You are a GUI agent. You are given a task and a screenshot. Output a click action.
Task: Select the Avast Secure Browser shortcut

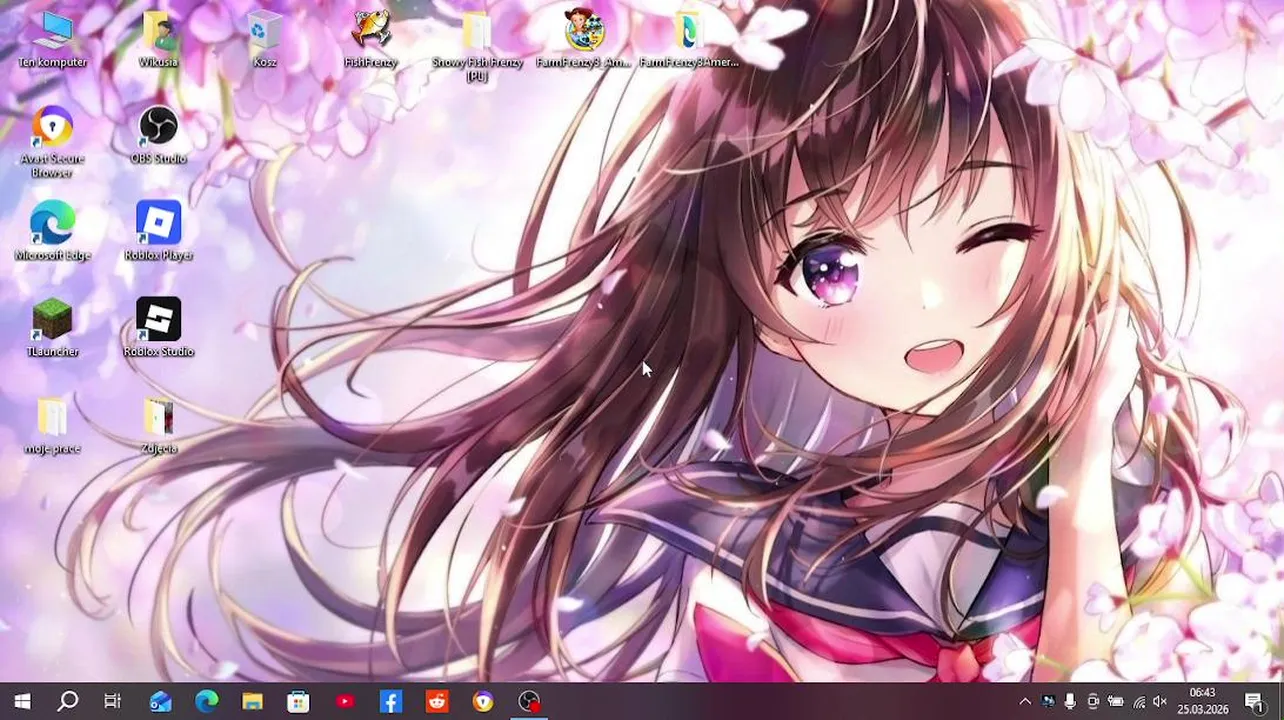[x=52, y=143]
